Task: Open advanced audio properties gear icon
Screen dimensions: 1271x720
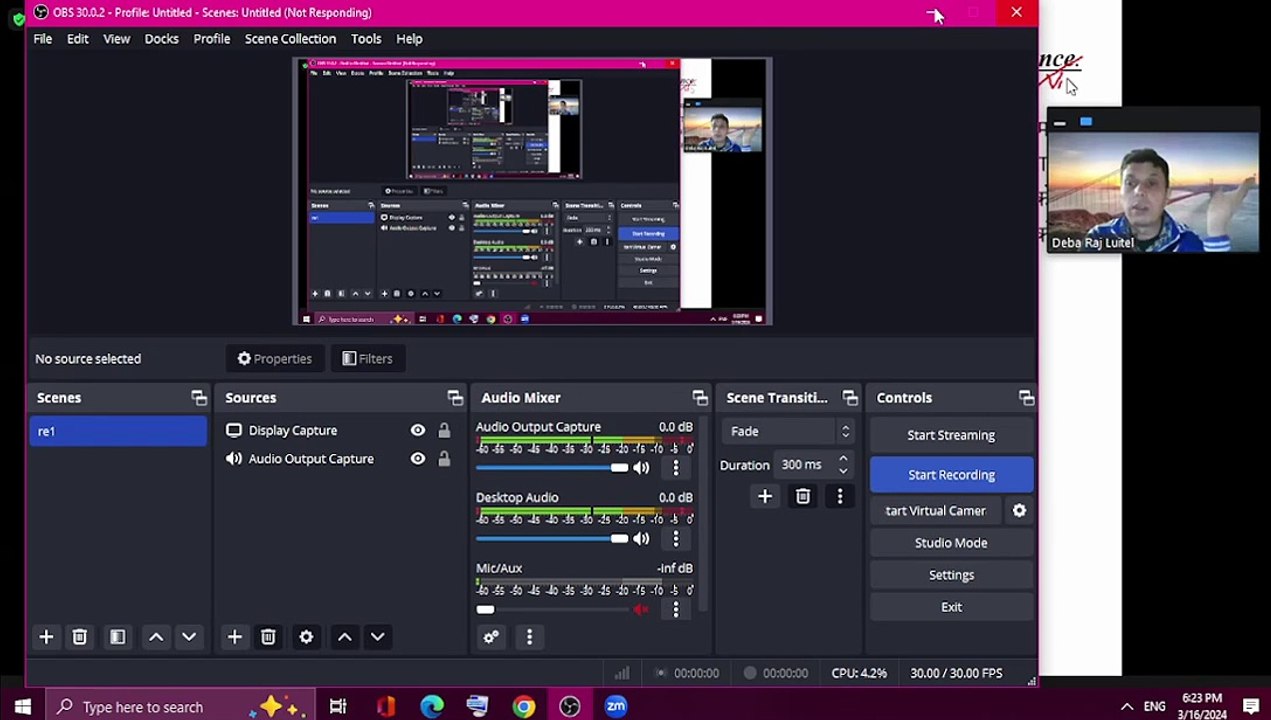Action: pyautogui.click(x=491, y=637)
